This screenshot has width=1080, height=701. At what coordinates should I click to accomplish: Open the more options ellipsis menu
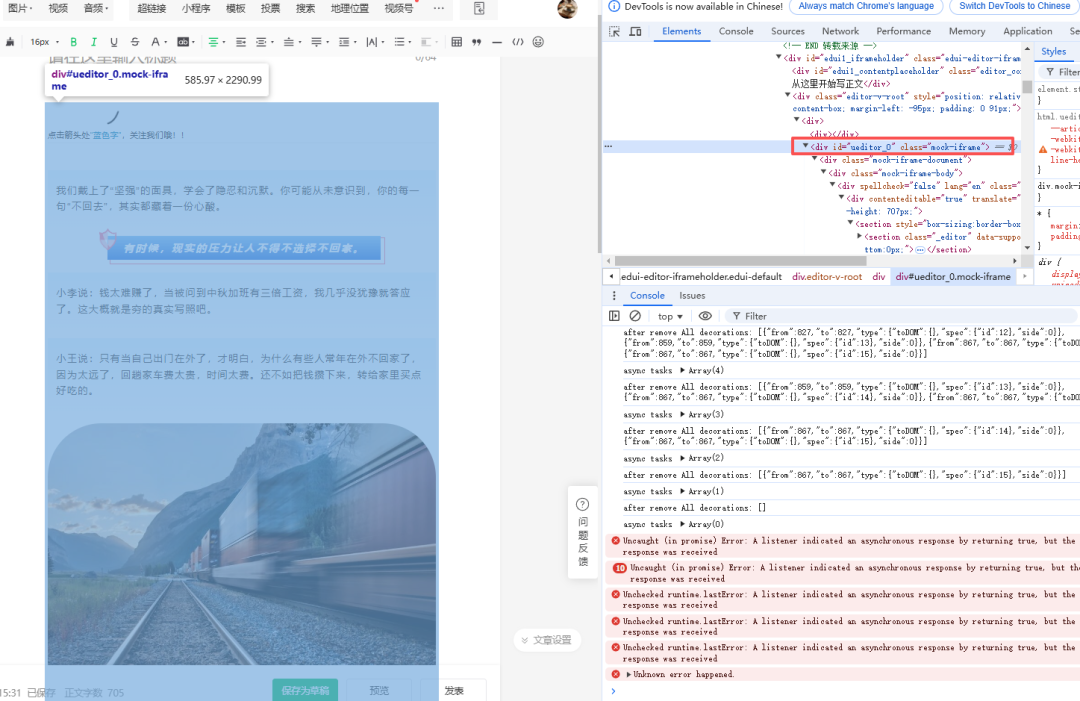tap(439, 8)
